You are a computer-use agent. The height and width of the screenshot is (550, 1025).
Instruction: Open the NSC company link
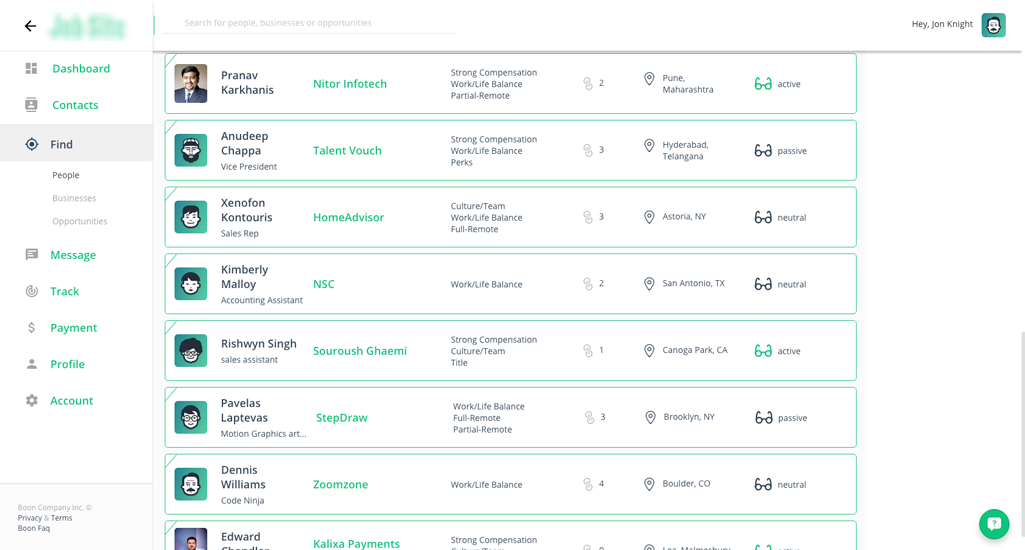324,284
